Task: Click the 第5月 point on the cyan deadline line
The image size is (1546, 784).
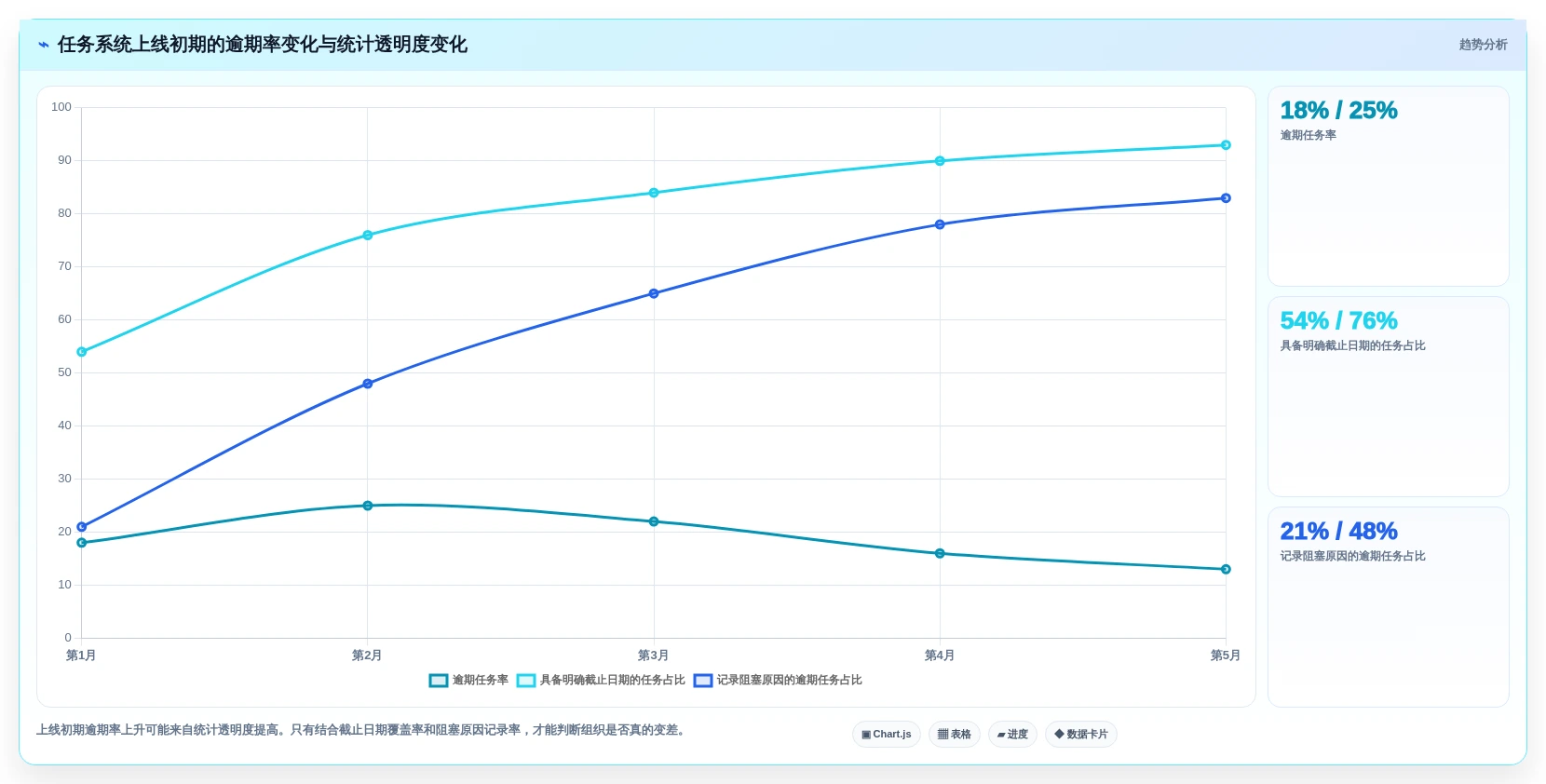Action: (x=1226, y=145)
